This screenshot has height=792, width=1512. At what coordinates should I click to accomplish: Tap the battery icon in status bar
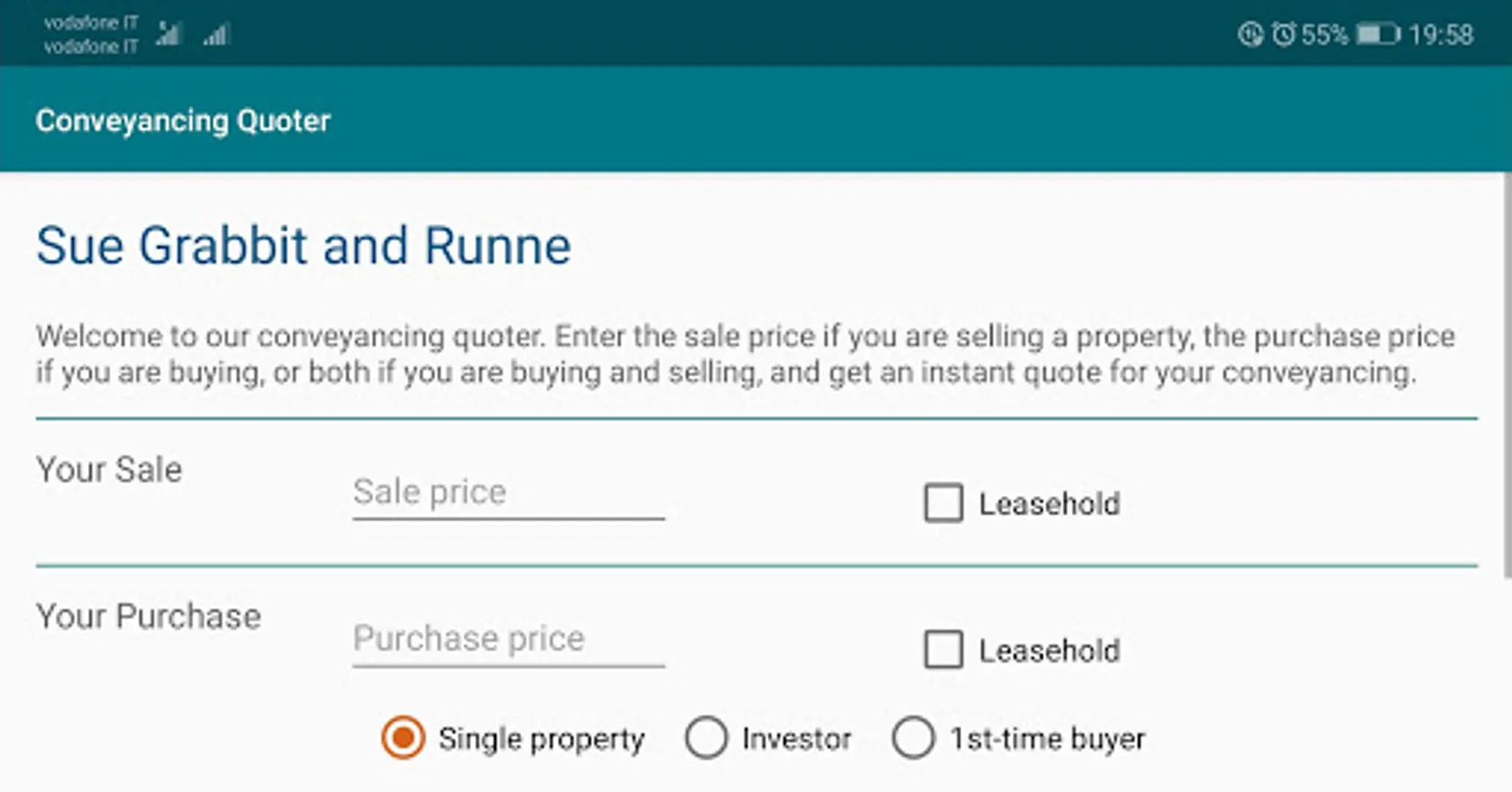[1377, 34]
